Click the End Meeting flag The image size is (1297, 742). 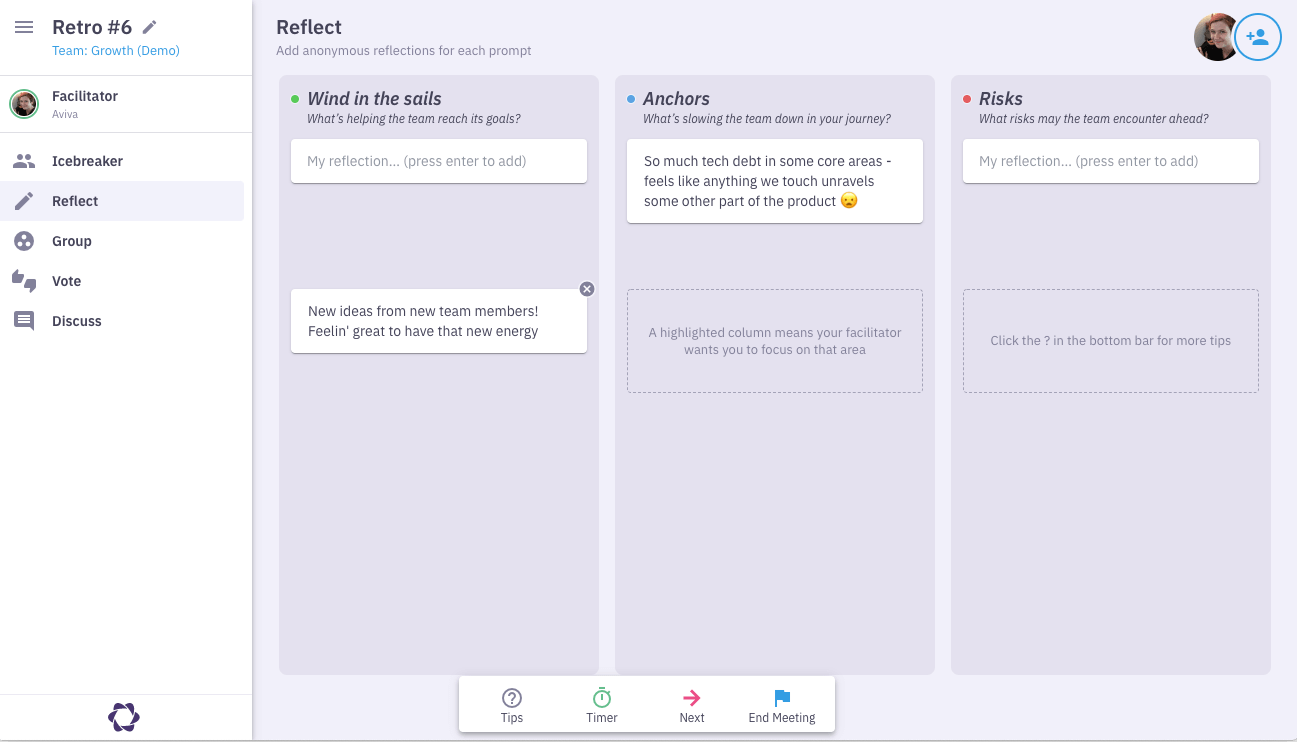point(782,704)
